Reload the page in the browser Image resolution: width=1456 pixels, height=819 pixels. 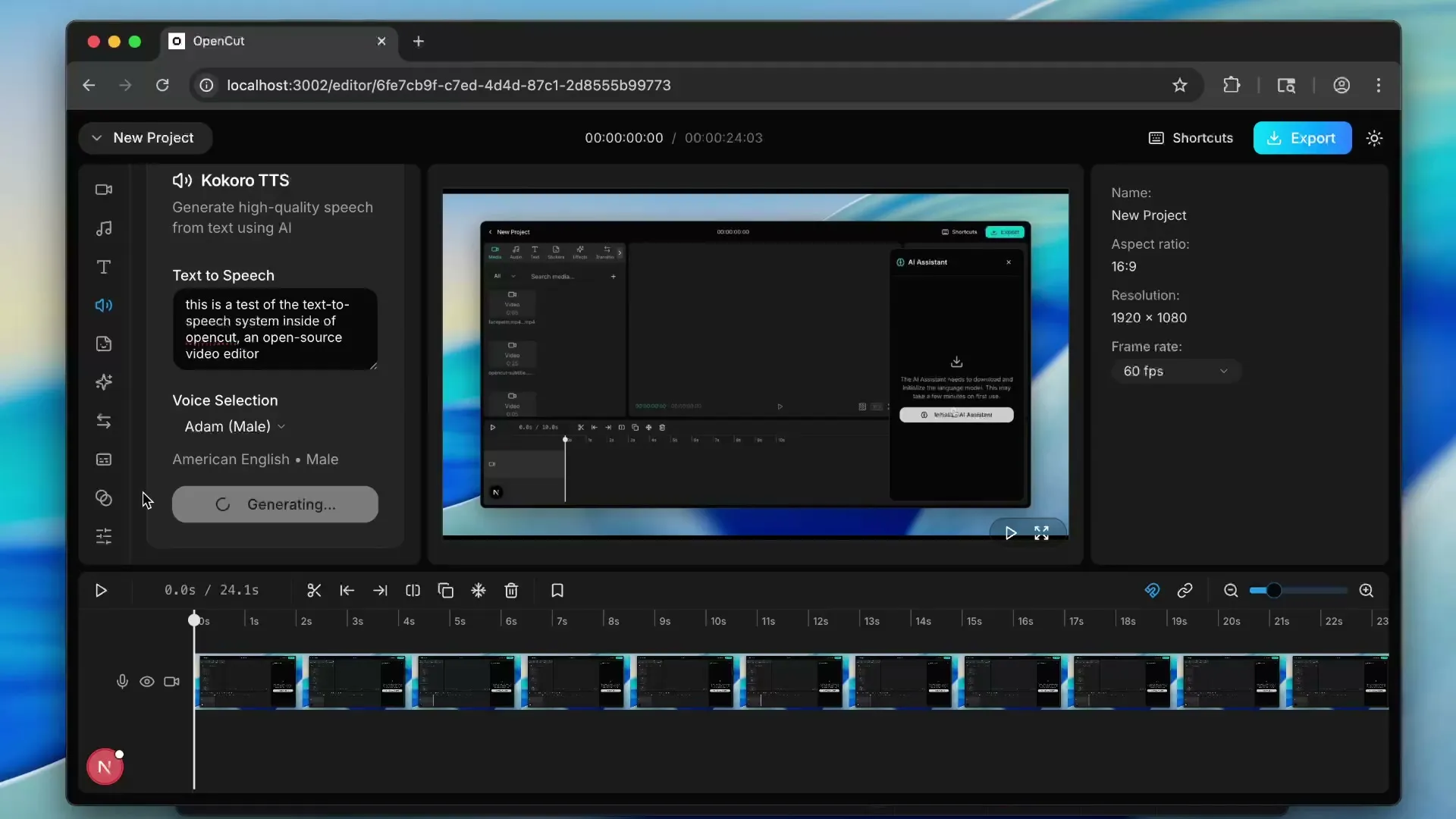coord(162,85)
